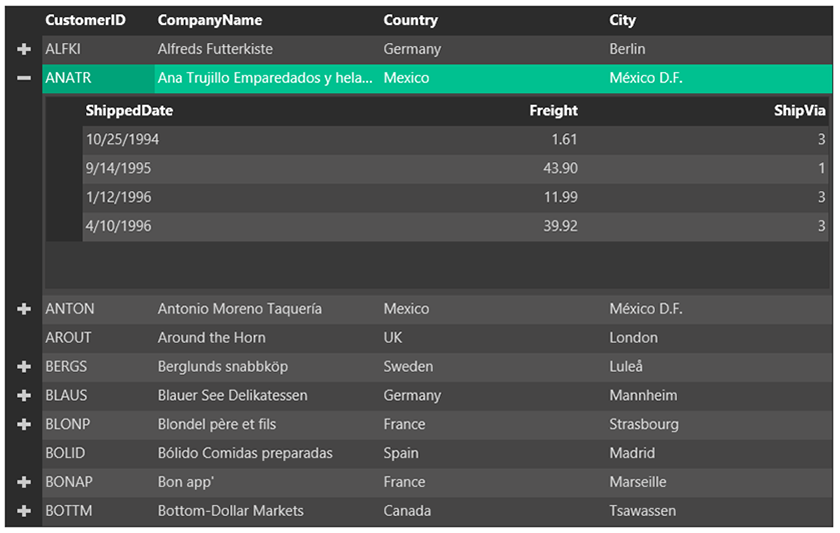Collapse the ANATR row details
Screen dimensions: 840x533
(x=24, y=78)
